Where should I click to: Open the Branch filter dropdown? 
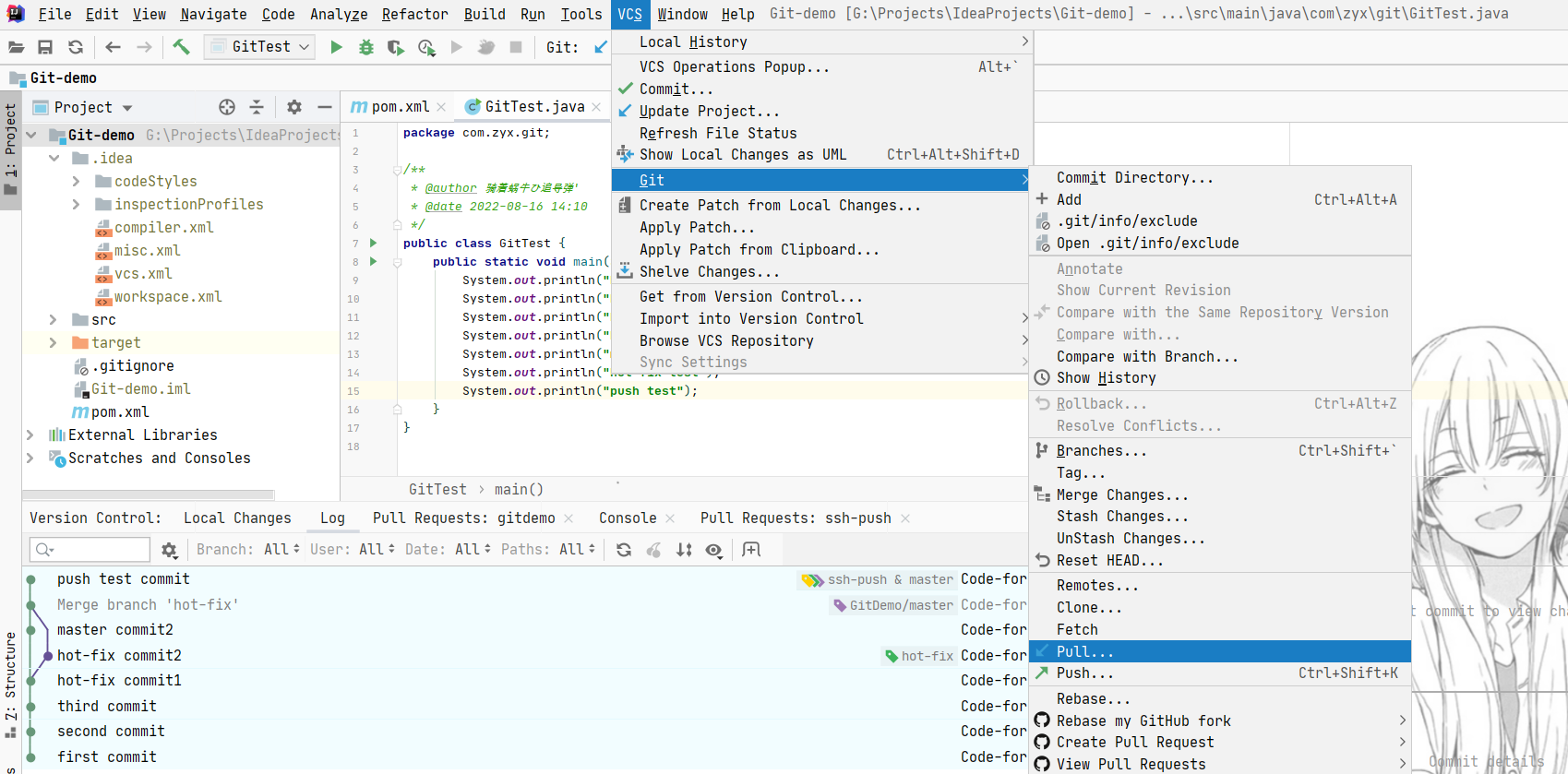tap(247, 550)
